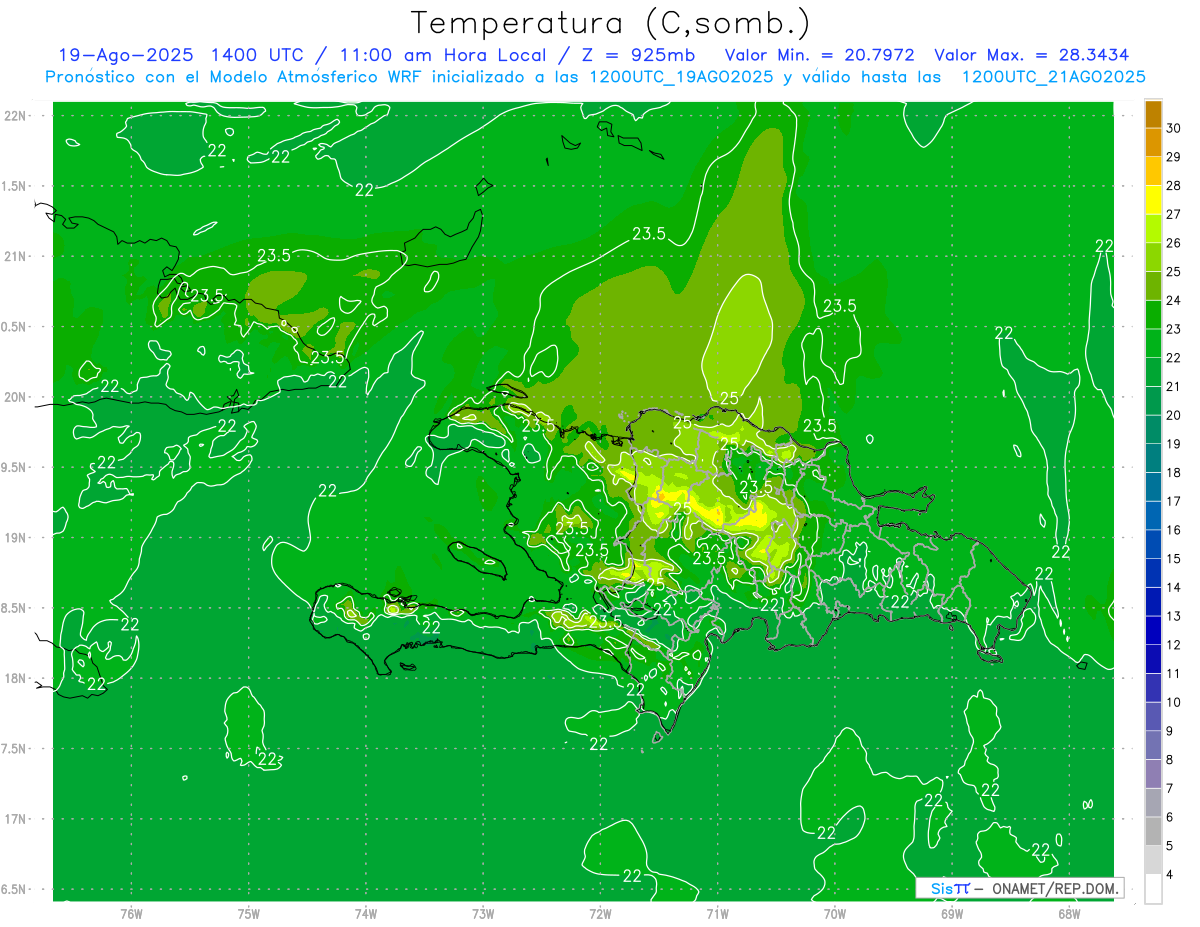This screenshot has width=1200, height=927.
Task: Click the "Valor Min. = 20.7972" value
Action: coord(819,55)
